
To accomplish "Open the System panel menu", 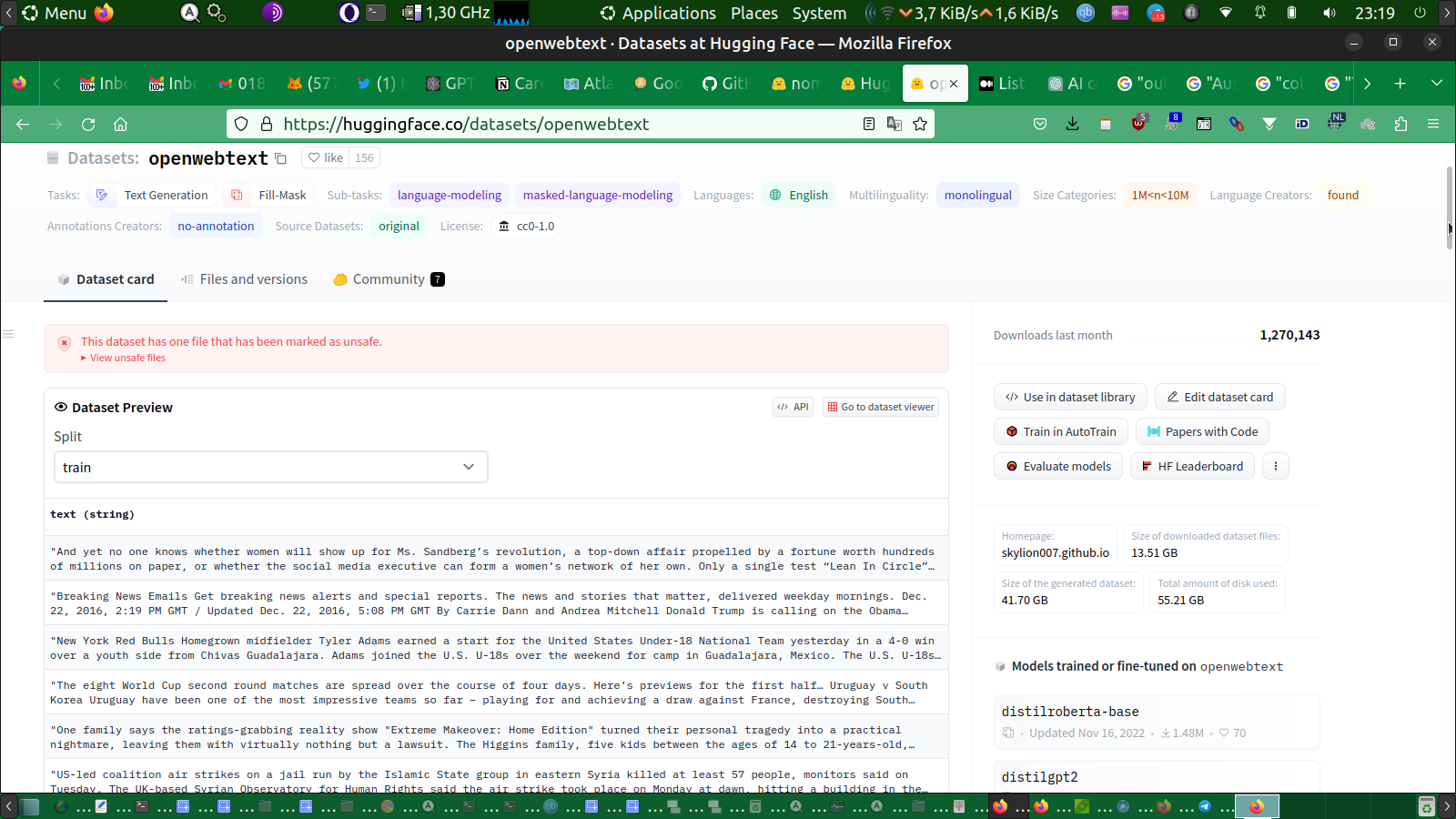I will [x=819, y=13].
